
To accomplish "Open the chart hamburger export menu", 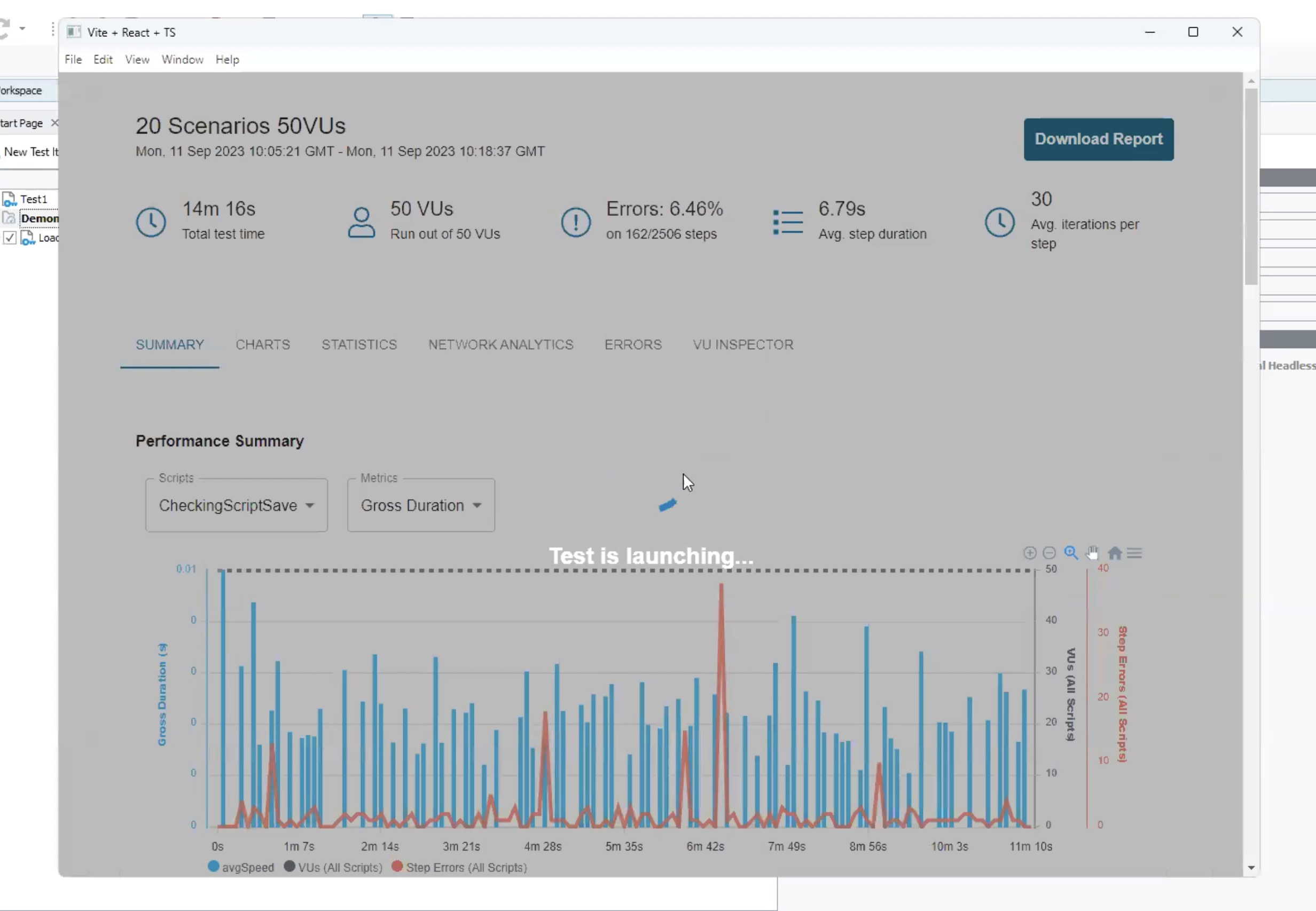I will (x=1134, y=553).
